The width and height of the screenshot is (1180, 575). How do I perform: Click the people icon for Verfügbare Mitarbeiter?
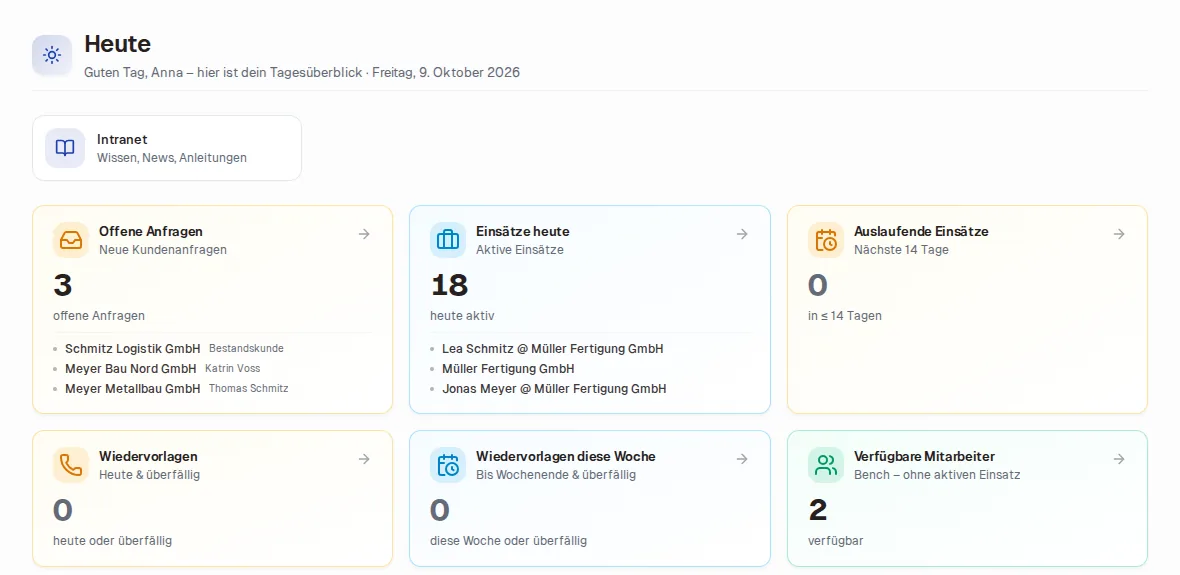point(826,465)
